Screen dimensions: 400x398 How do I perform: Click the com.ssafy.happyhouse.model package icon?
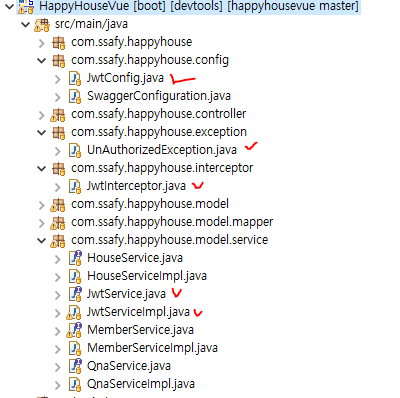point(58,205)
